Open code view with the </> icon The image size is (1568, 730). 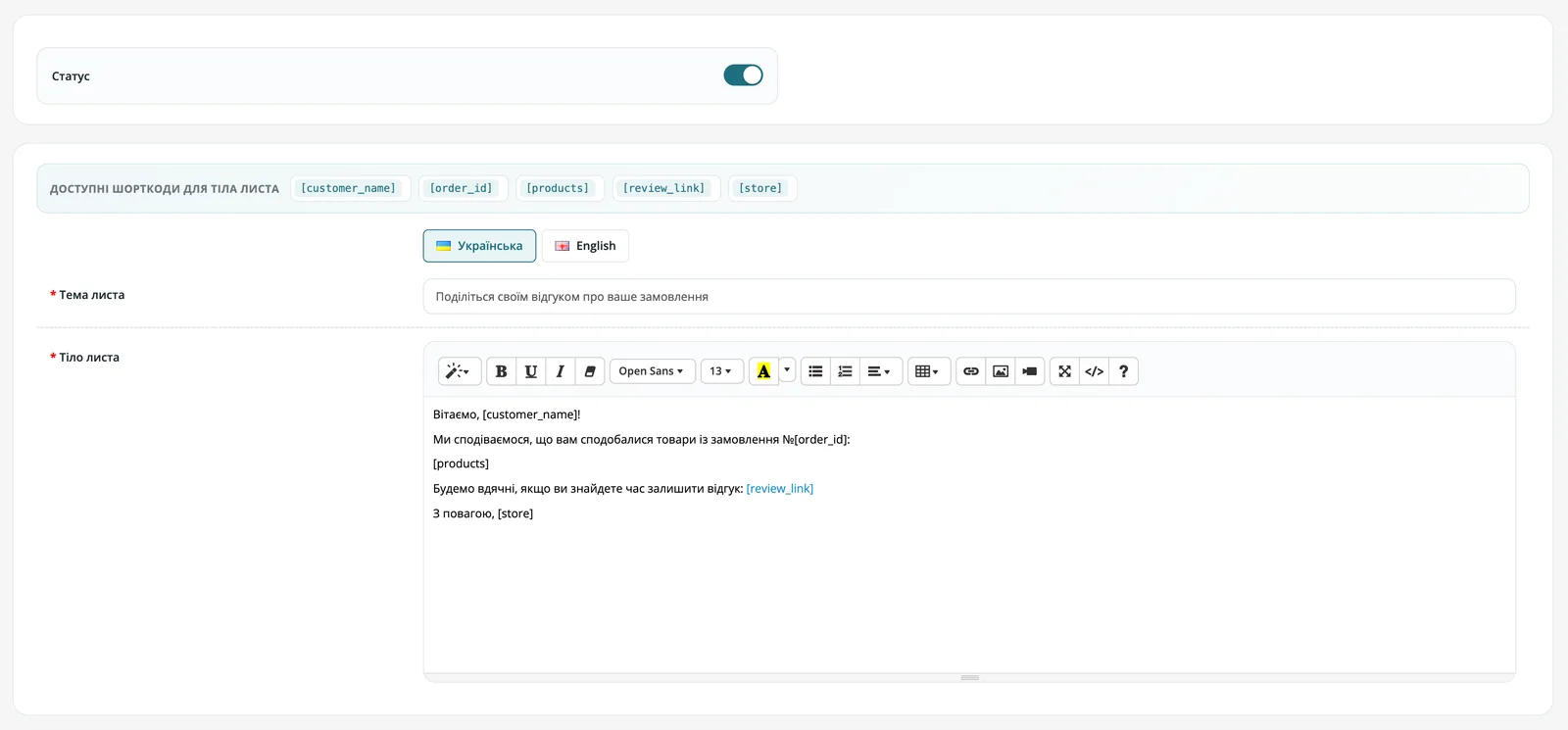[1094, 371]
